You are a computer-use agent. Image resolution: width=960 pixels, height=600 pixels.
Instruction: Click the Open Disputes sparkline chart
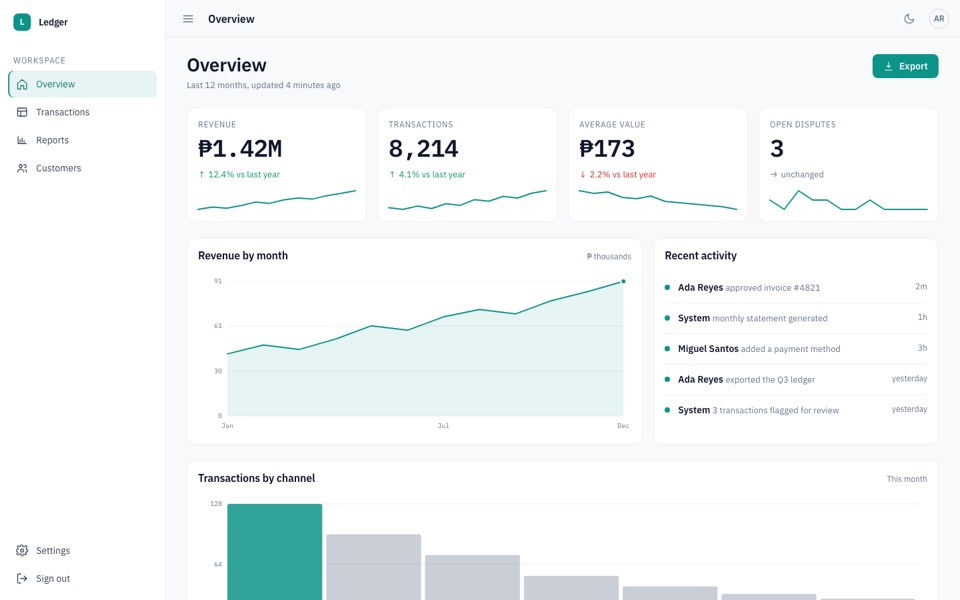click(x=849, y=200)
